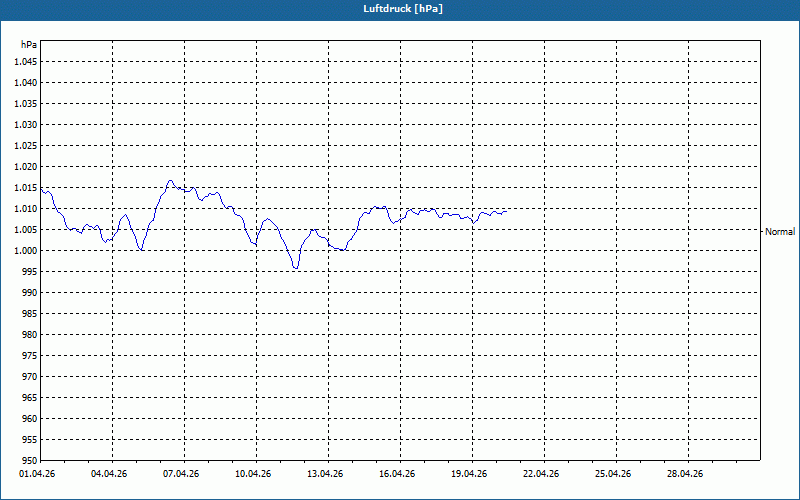
Task: Click the 1.010 axis value
Action: (26, 209)
